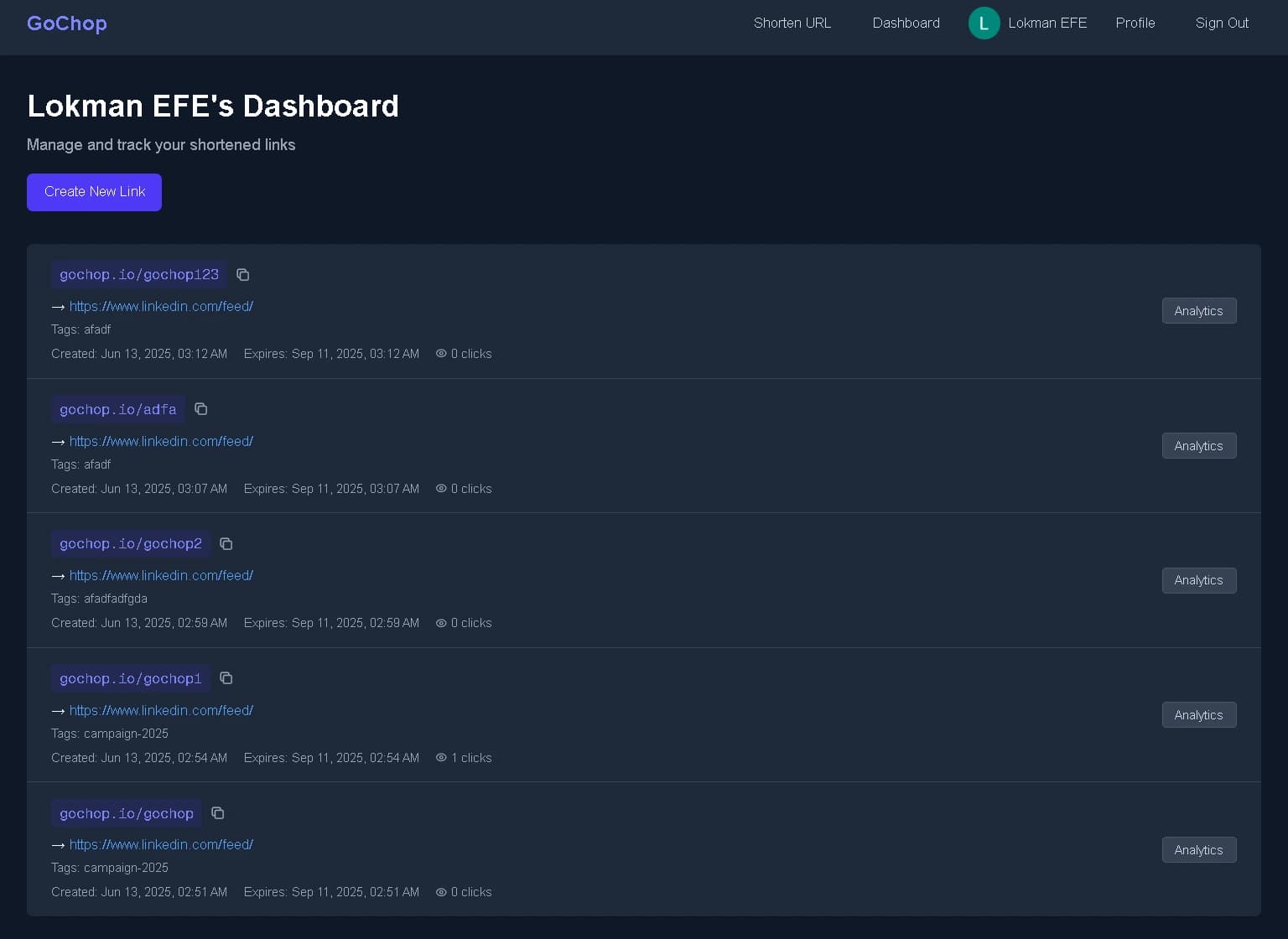Copy the gochop.io/gochop short link

click(218, 813)
